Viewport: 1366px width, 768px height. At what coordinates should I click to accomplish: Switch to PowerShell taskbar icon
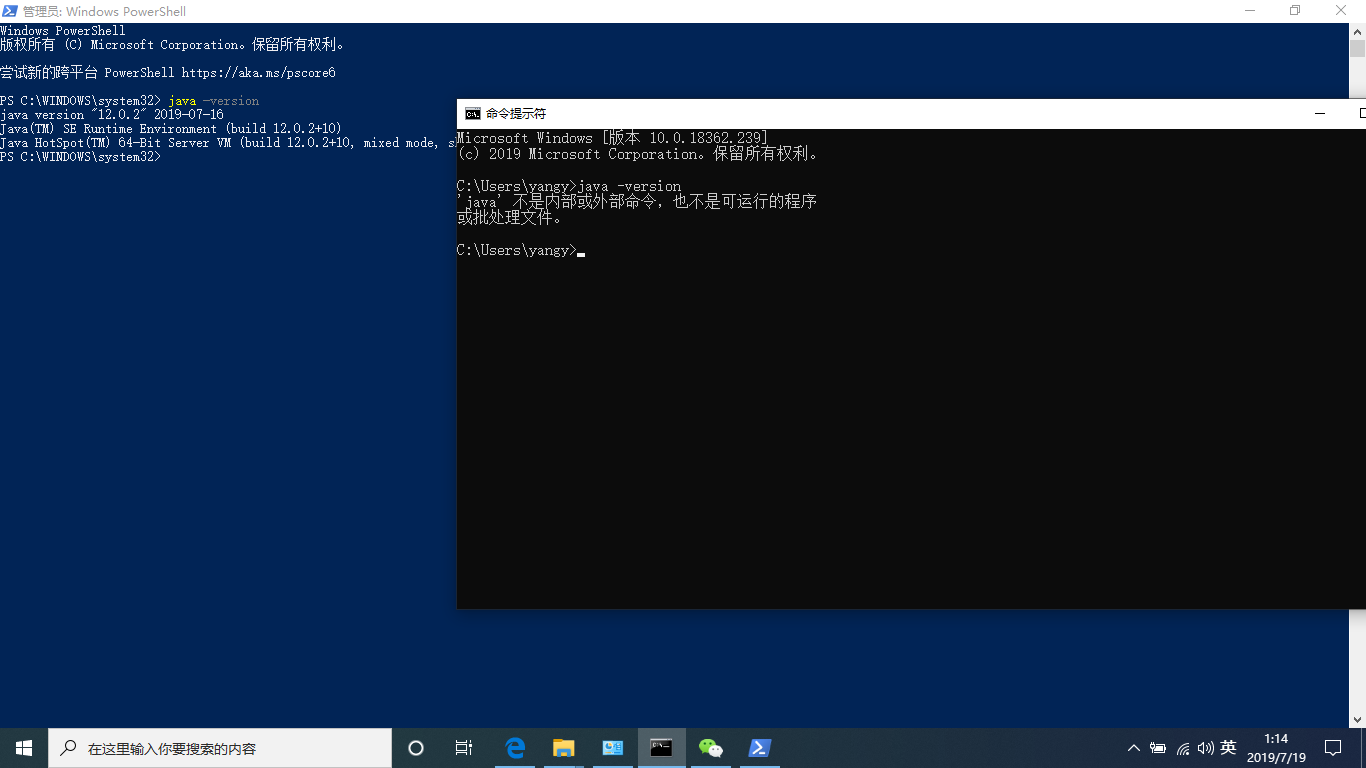pyautogui.click(x=759, y=748)
